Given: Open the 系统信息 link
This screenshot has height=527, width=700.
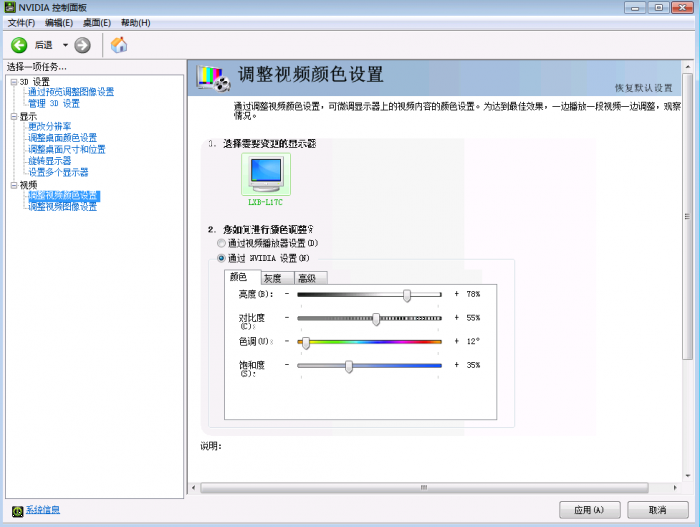Looking at the screenshot, I should click(43, 510).
